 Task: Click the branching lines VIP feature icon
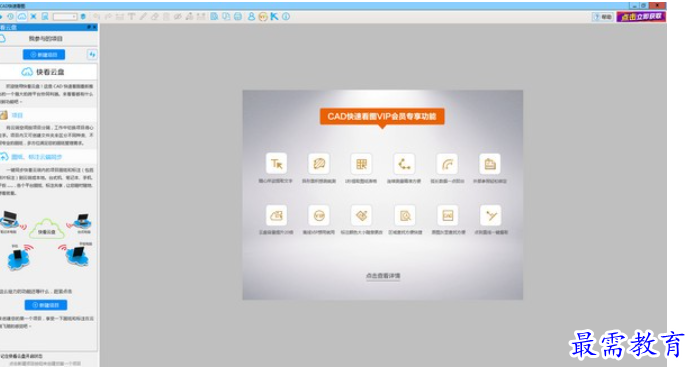coord(491,216)
